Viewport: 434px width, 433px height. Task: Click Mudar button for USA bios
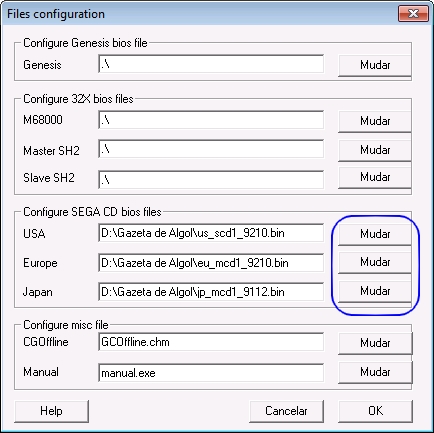coord(375,234)
